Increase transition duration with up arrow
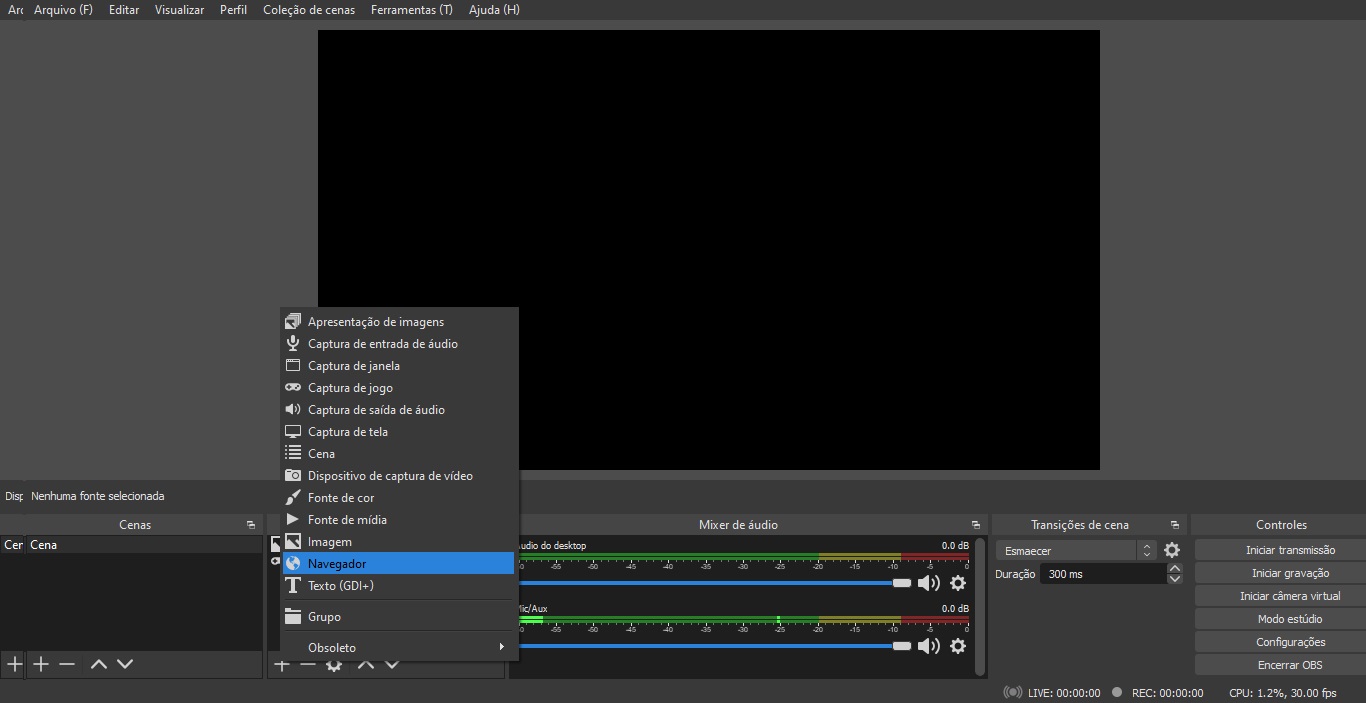This screenshot has height=703, width=1366. (x=1175, y=569)
